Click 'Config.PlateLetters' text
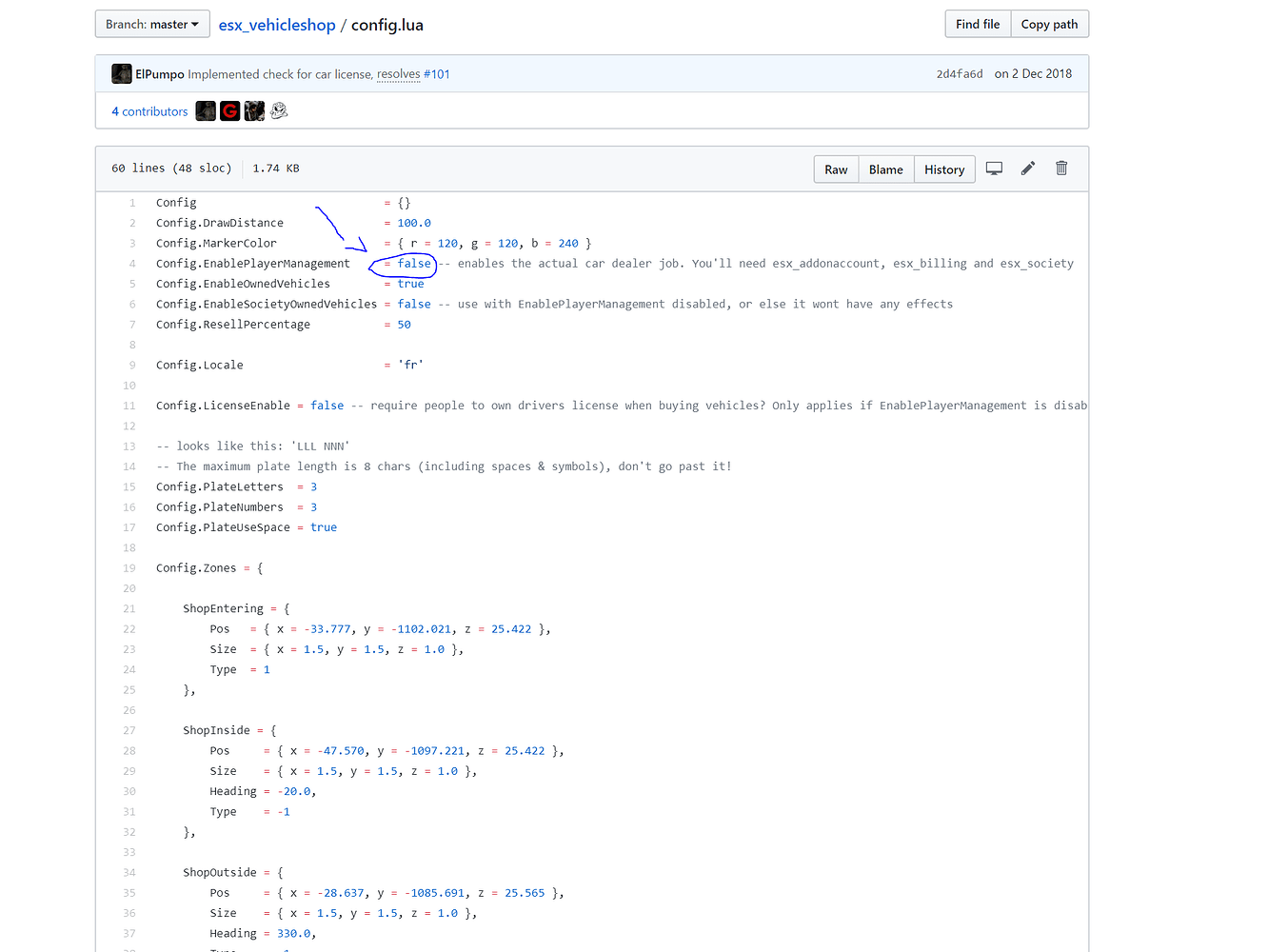 [220, 486]
